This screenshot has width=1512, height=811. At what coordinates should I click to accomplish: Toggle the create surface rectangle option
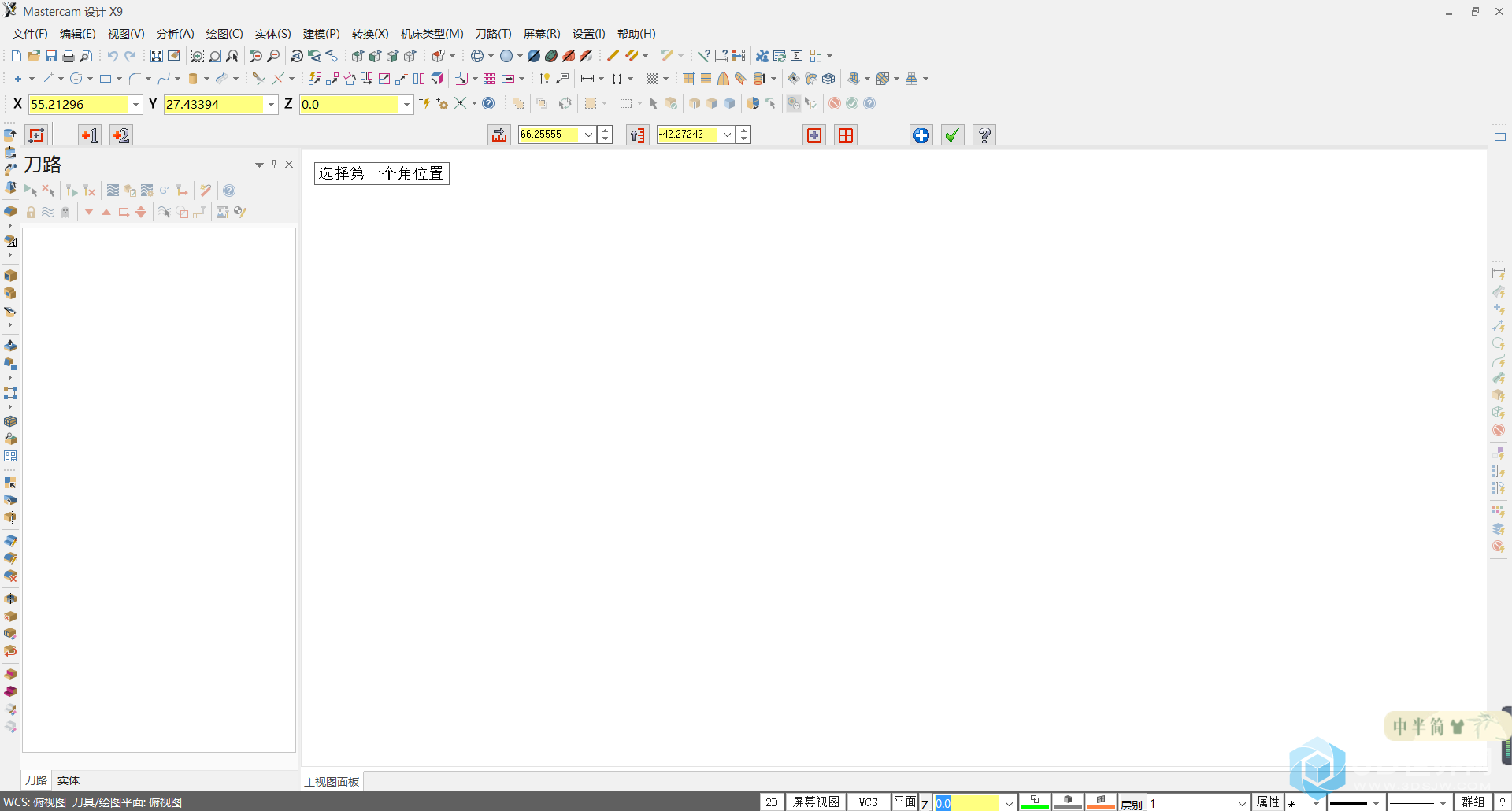pos(846,135)
